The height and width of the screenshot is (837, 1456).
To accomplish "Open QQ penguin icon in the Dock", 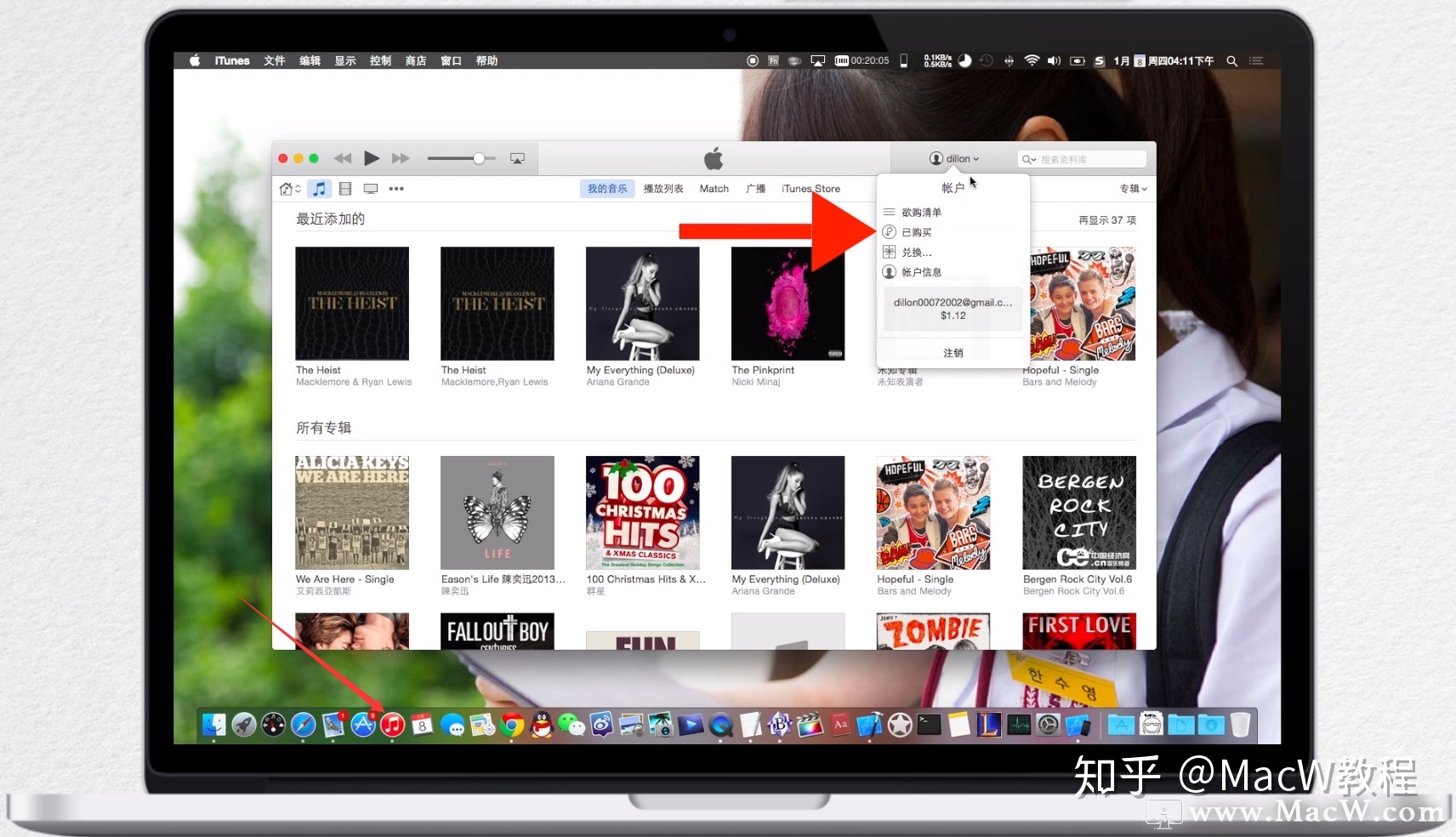I will pyautogui.click(x=542, y=725).
